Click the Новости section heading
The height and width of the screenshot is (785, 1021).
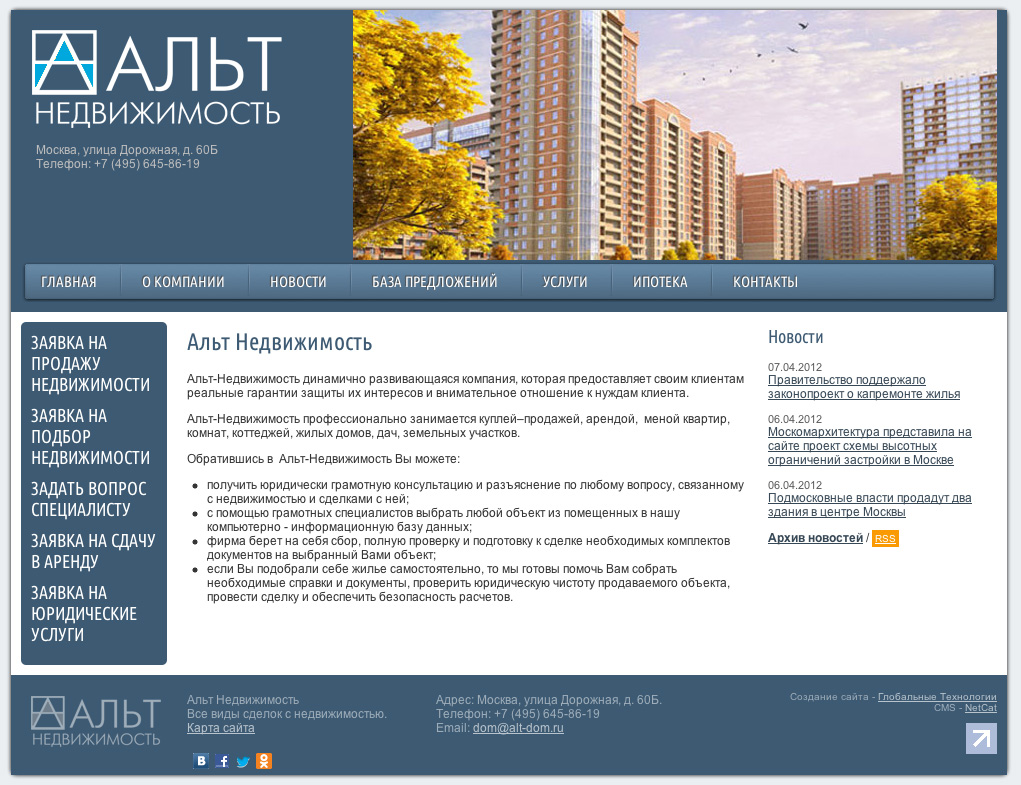(x=795, y=337)
